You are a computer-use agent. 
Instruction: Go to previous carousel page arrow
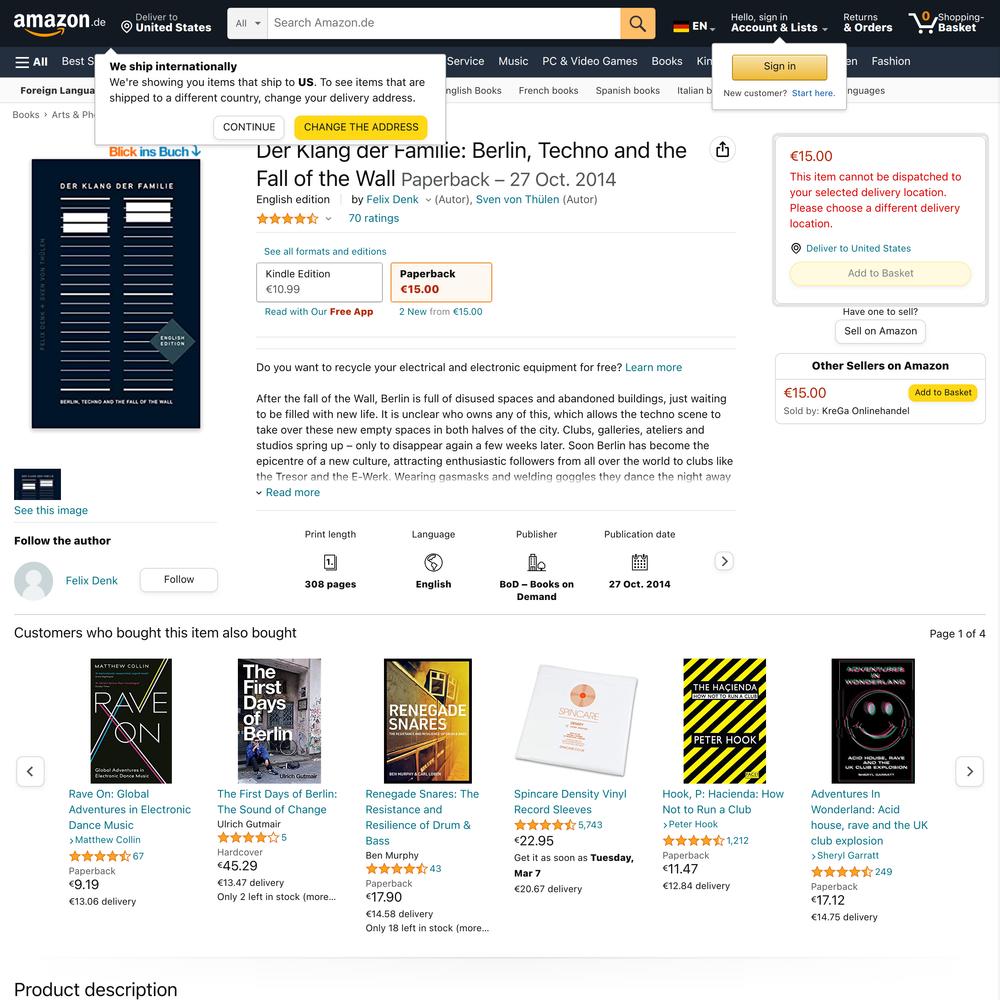pos(30,772)
